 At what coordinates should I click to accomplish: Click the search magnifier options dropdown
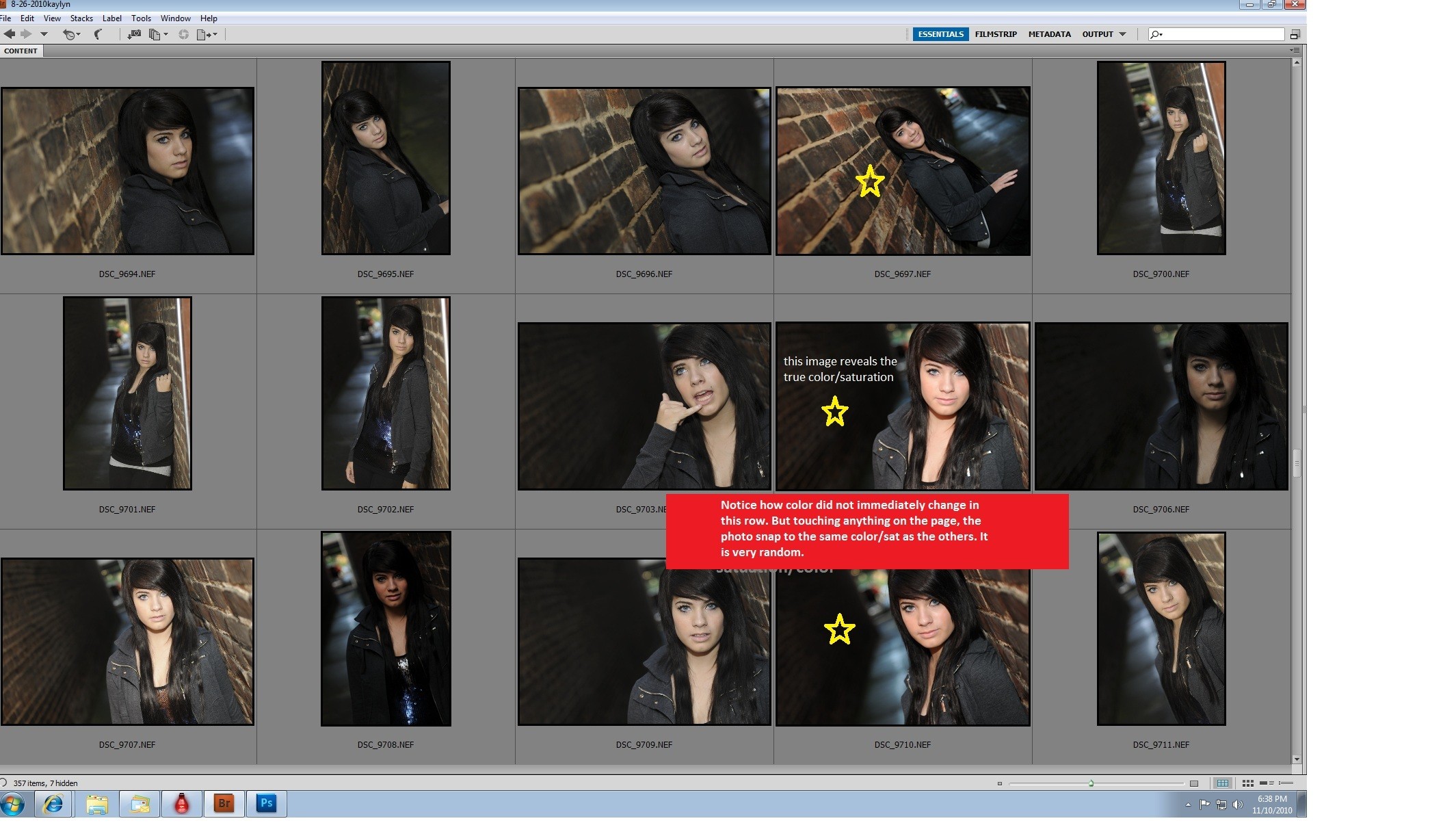[x=1156, y=34]
